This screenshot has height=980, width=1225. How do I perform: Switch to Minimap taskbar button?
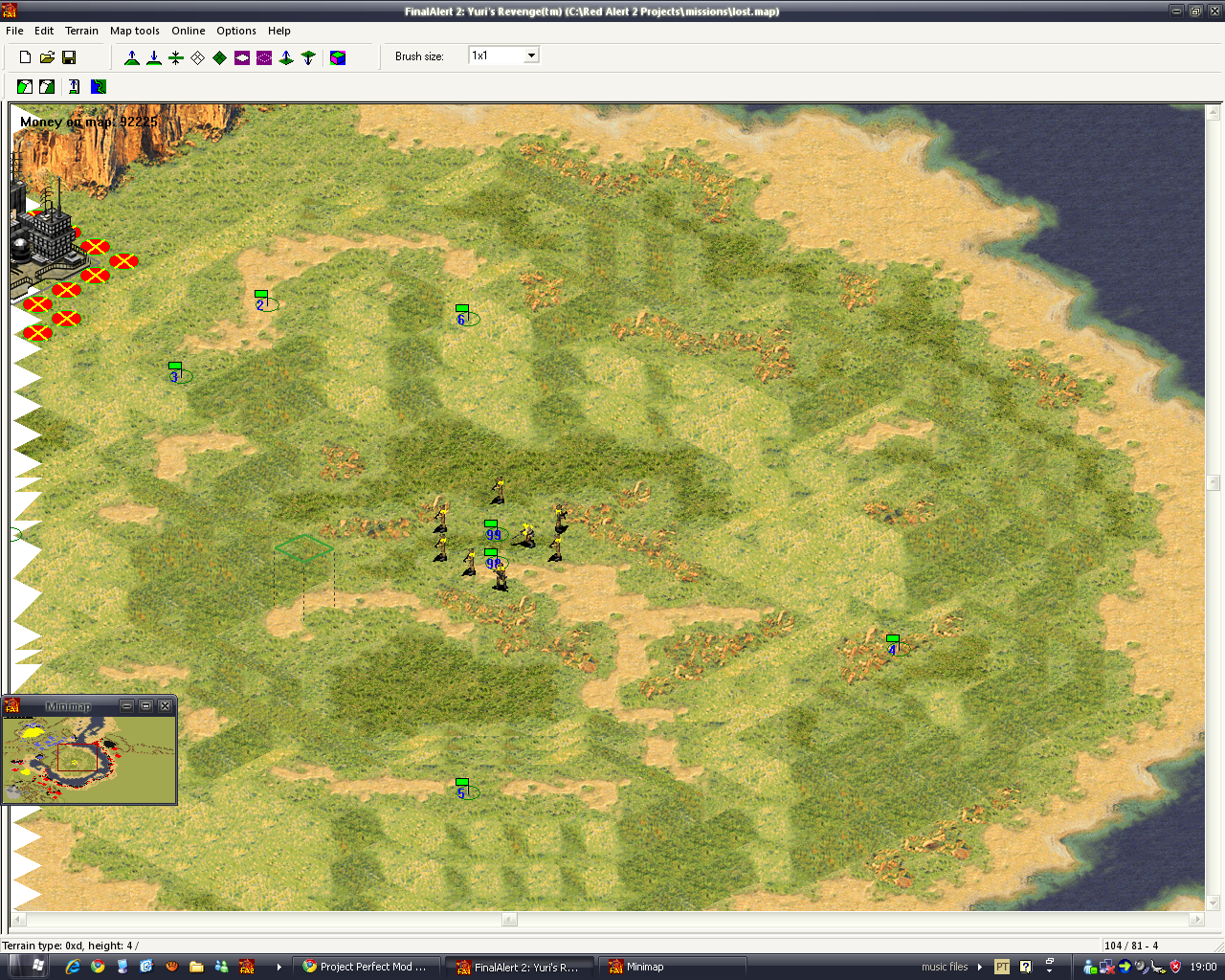pyautogui.click(x=674, y=967)
